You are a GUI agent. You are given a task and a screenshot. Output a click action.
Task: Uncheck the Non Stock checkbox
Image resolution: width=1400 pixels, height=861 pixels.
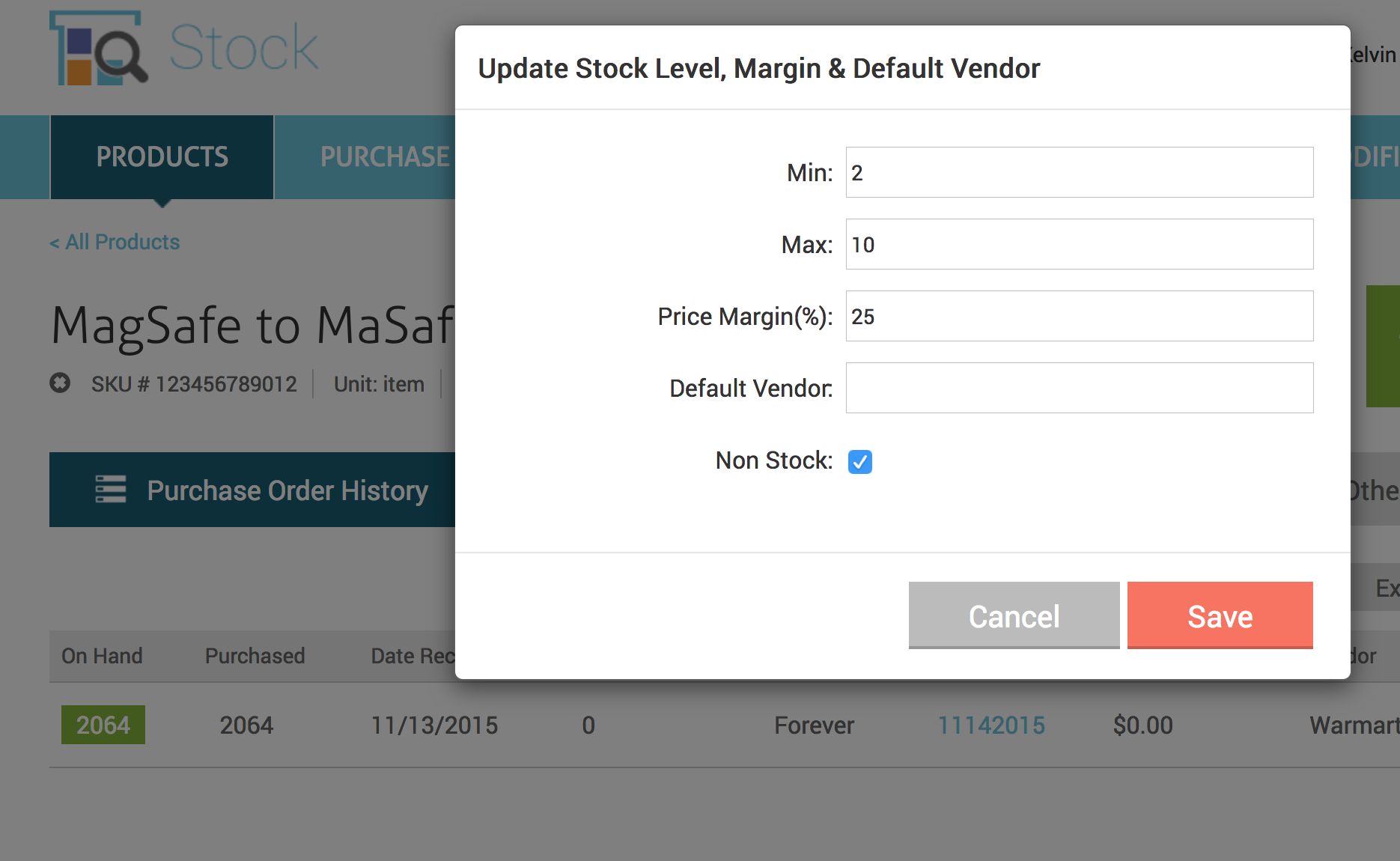click(860, 461)
